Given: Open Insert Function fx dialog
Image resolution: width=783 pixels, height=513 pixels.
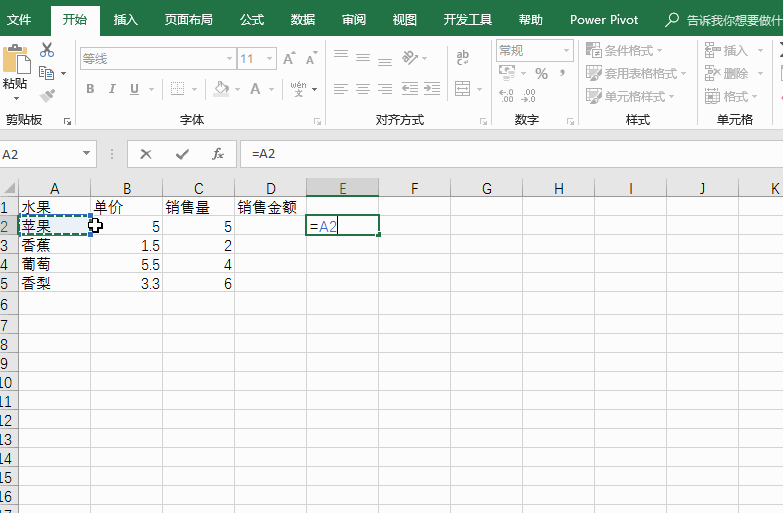Looking at the screenshot, I should [218, 154].
